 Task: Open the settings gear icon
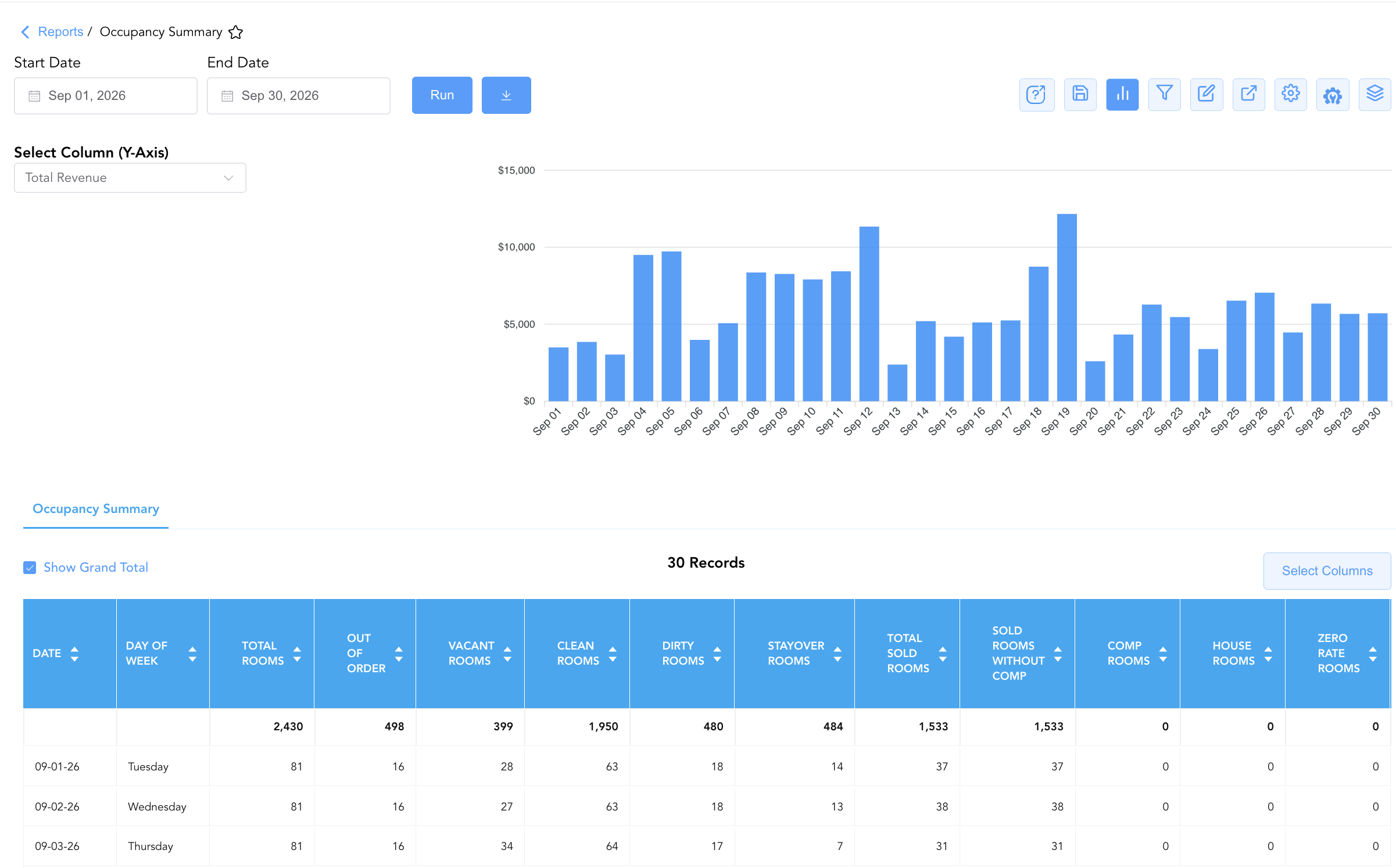coord(1290,94)
